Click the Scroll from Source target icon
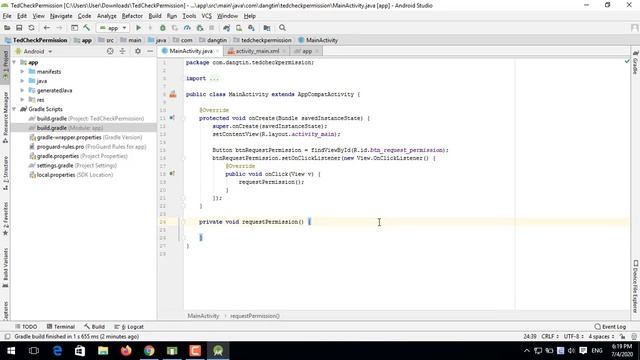Viewport: 640px width, 360px height. coord(110,51)
